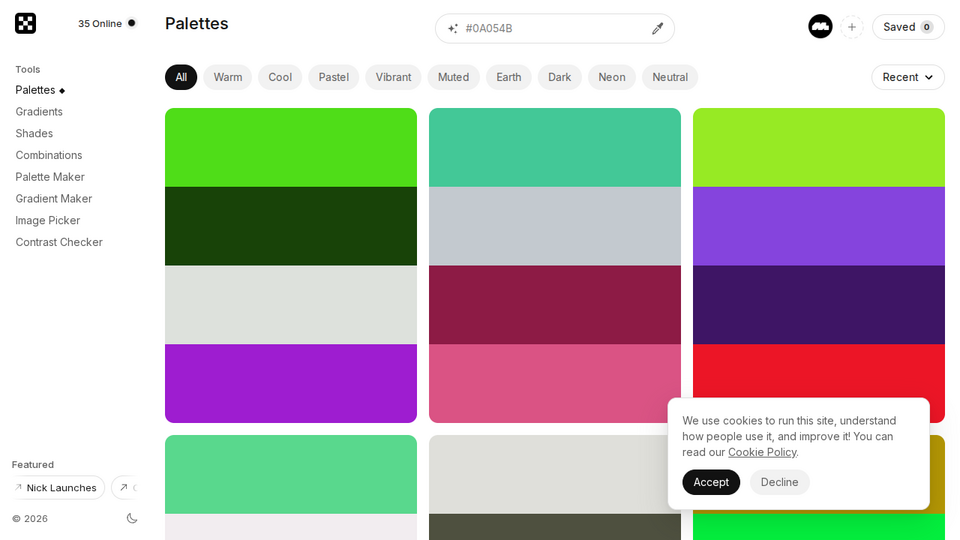Open Contrast Checker in sidebar
Screen dimensions: 960x540
pyautogui.click(x=59, y=242)
